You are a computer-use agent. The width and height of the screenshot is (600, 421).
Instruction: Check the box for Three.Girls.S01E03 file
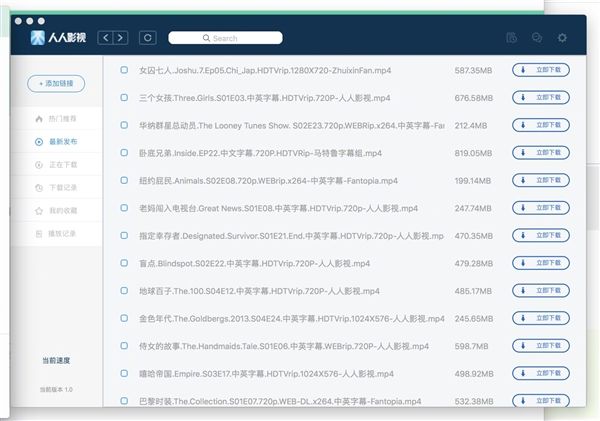click(124, 97)
